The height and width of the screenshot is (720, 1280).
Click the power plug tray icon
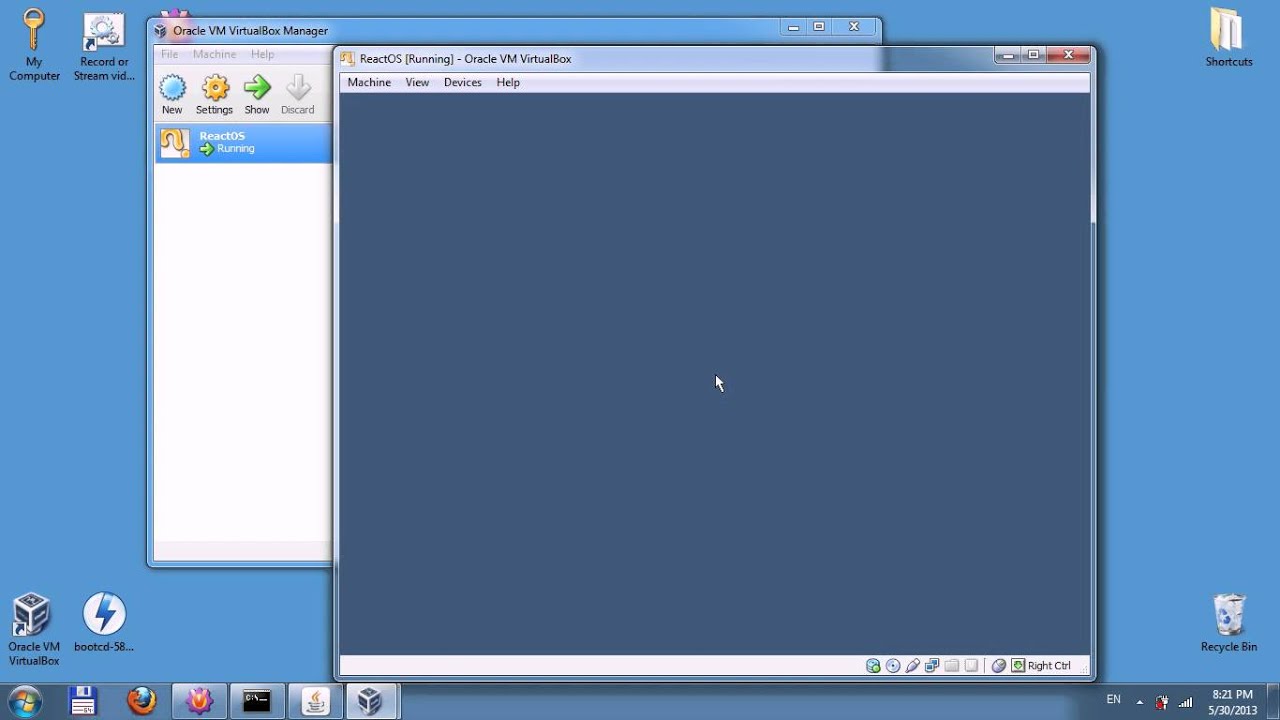pos(1162,702)
